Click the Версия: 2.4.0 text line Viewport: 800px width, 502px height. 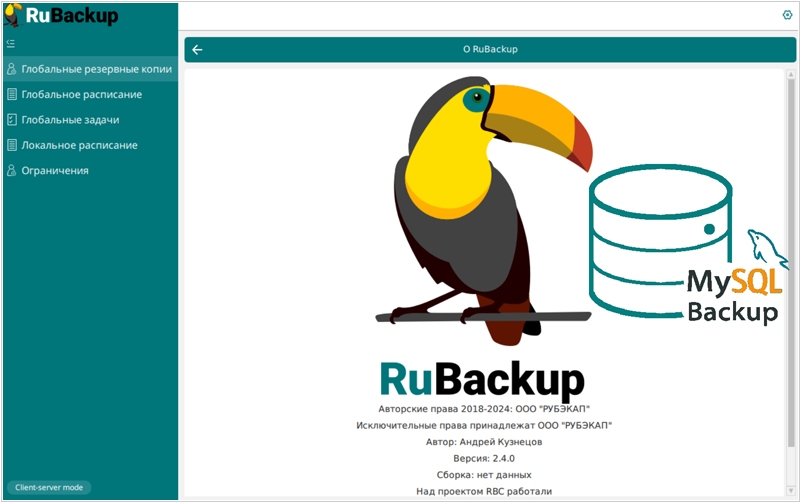484,458
